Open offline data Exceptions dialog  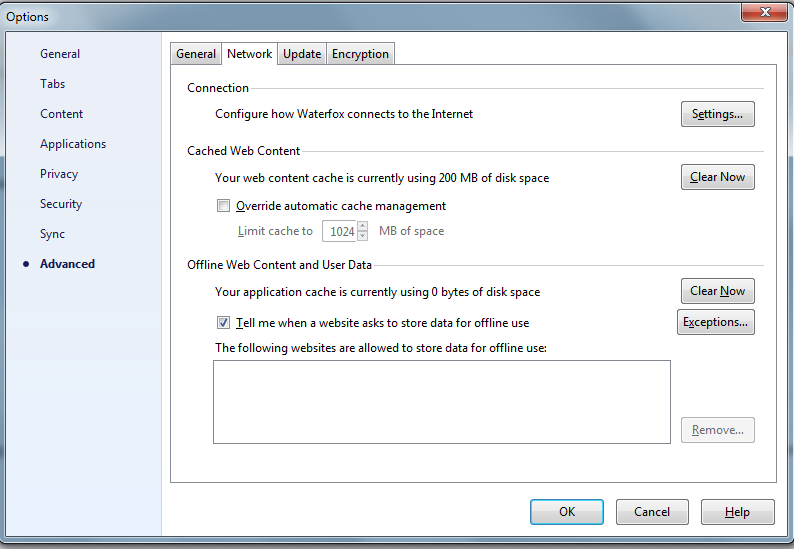pos(715,322)
